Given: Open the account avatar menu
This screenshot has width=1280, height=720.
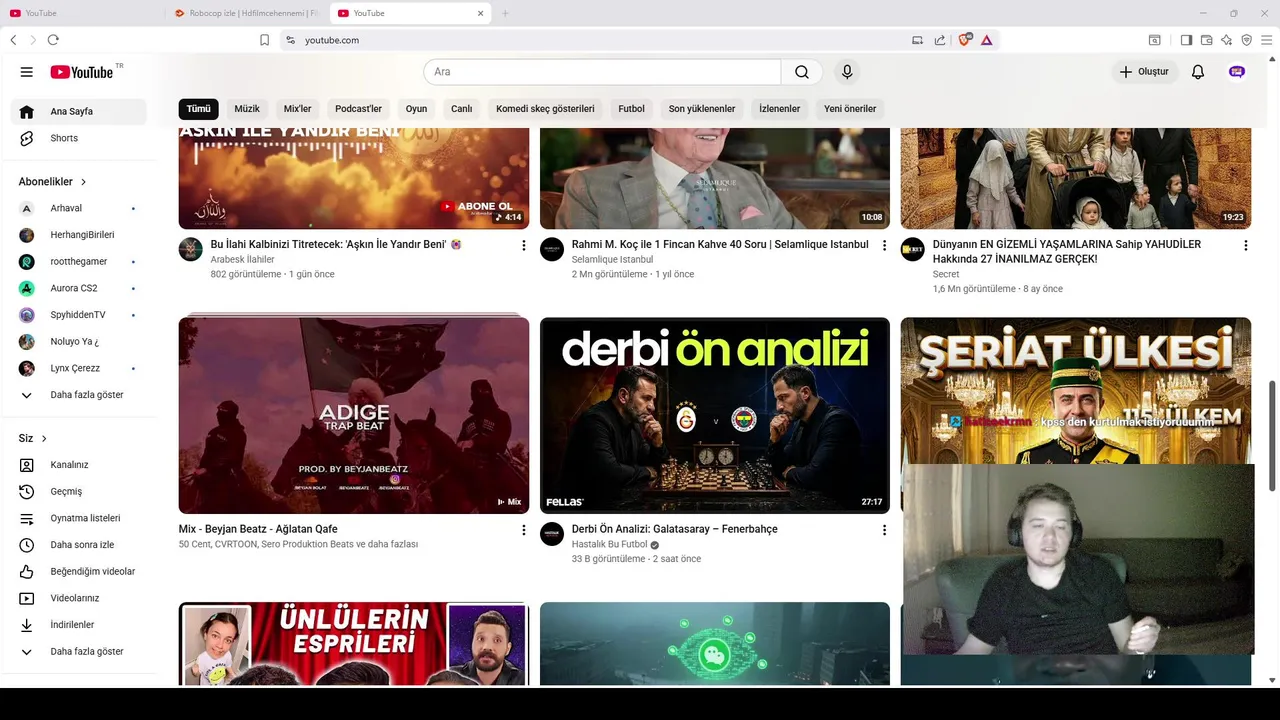Looking at the screenshot, I should (1237, 72).
